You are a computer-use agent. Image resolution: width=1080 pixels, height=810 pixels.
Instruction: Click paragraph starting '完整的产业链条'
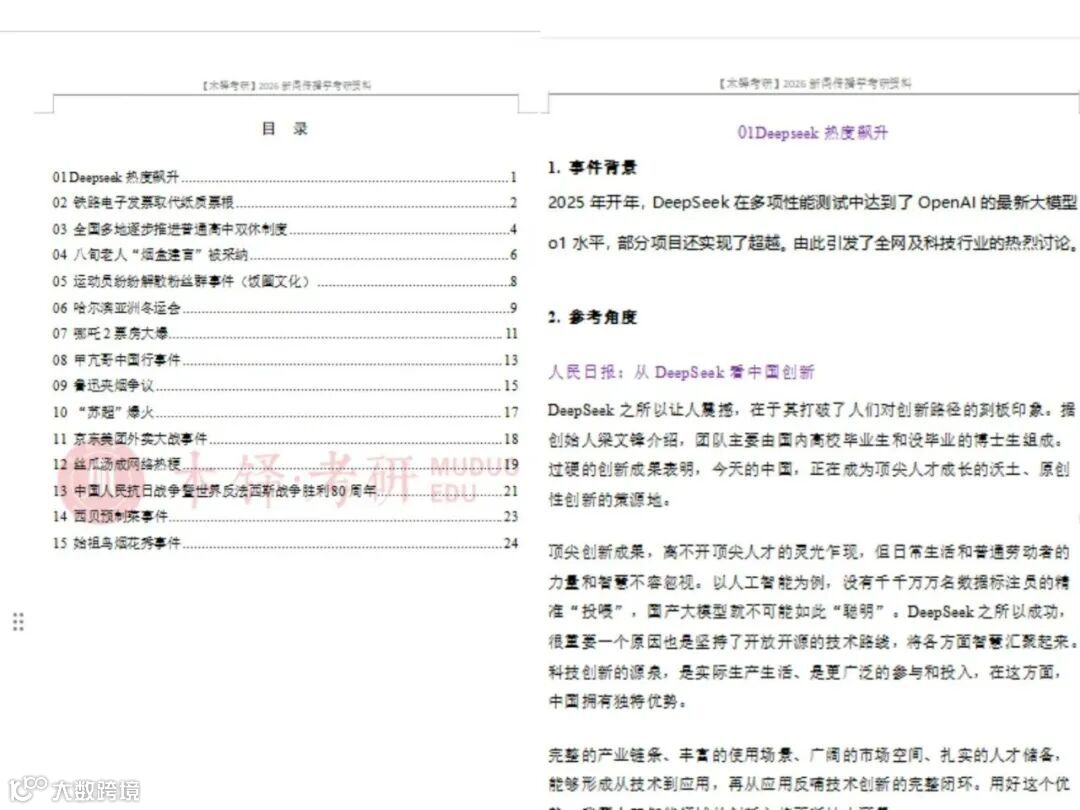pyautogui.click(x=811, y=777)
